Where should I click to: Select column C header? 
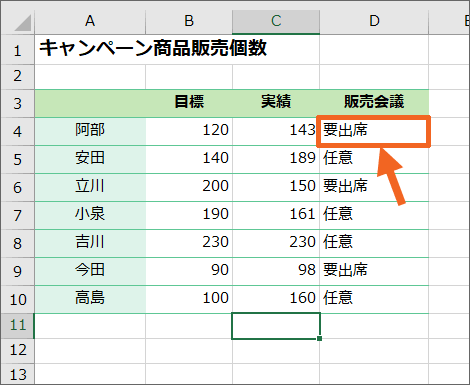276,21
